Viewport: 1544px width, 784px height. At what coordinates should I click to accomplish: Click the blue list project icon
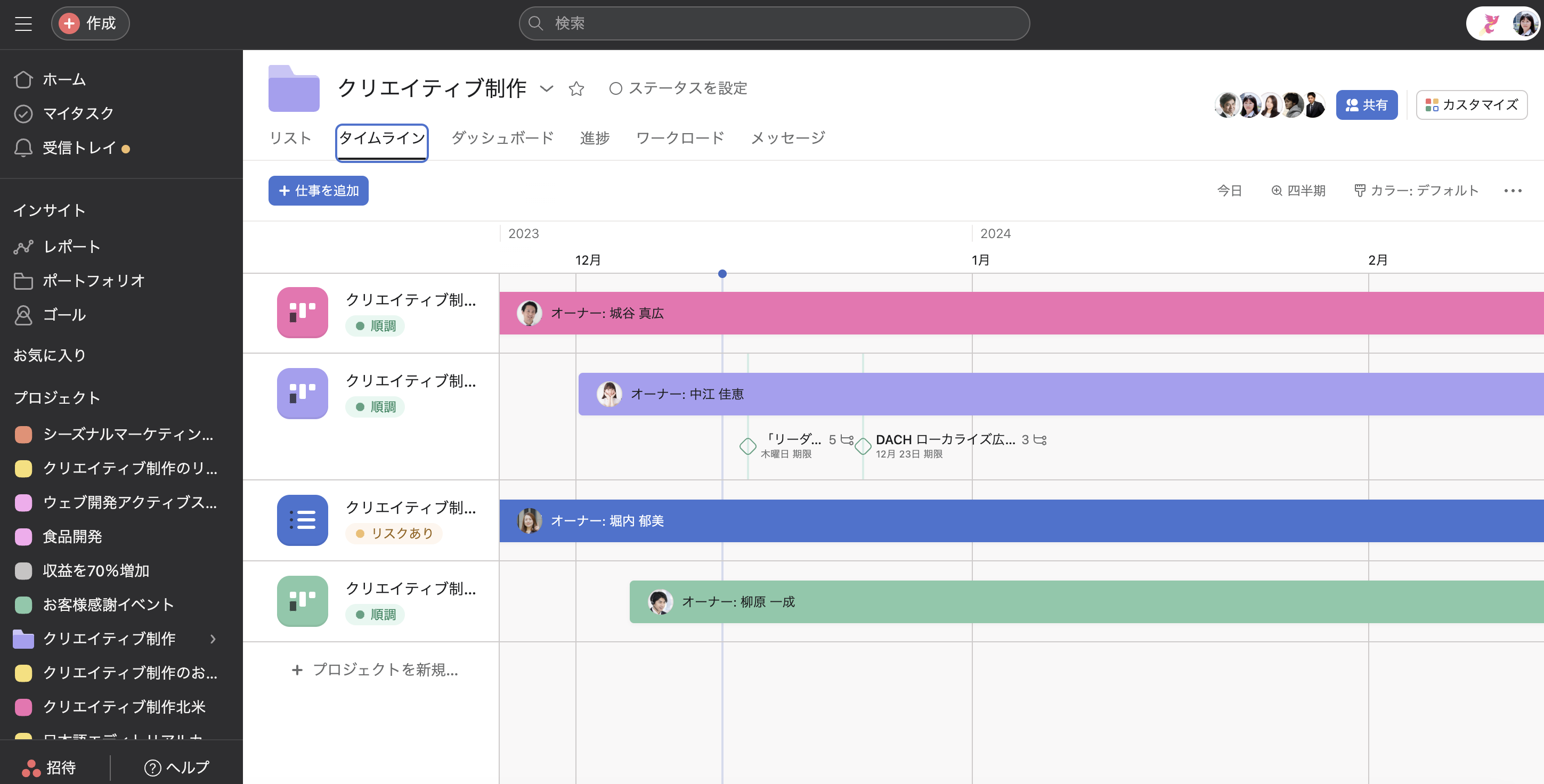coord(302,520)
